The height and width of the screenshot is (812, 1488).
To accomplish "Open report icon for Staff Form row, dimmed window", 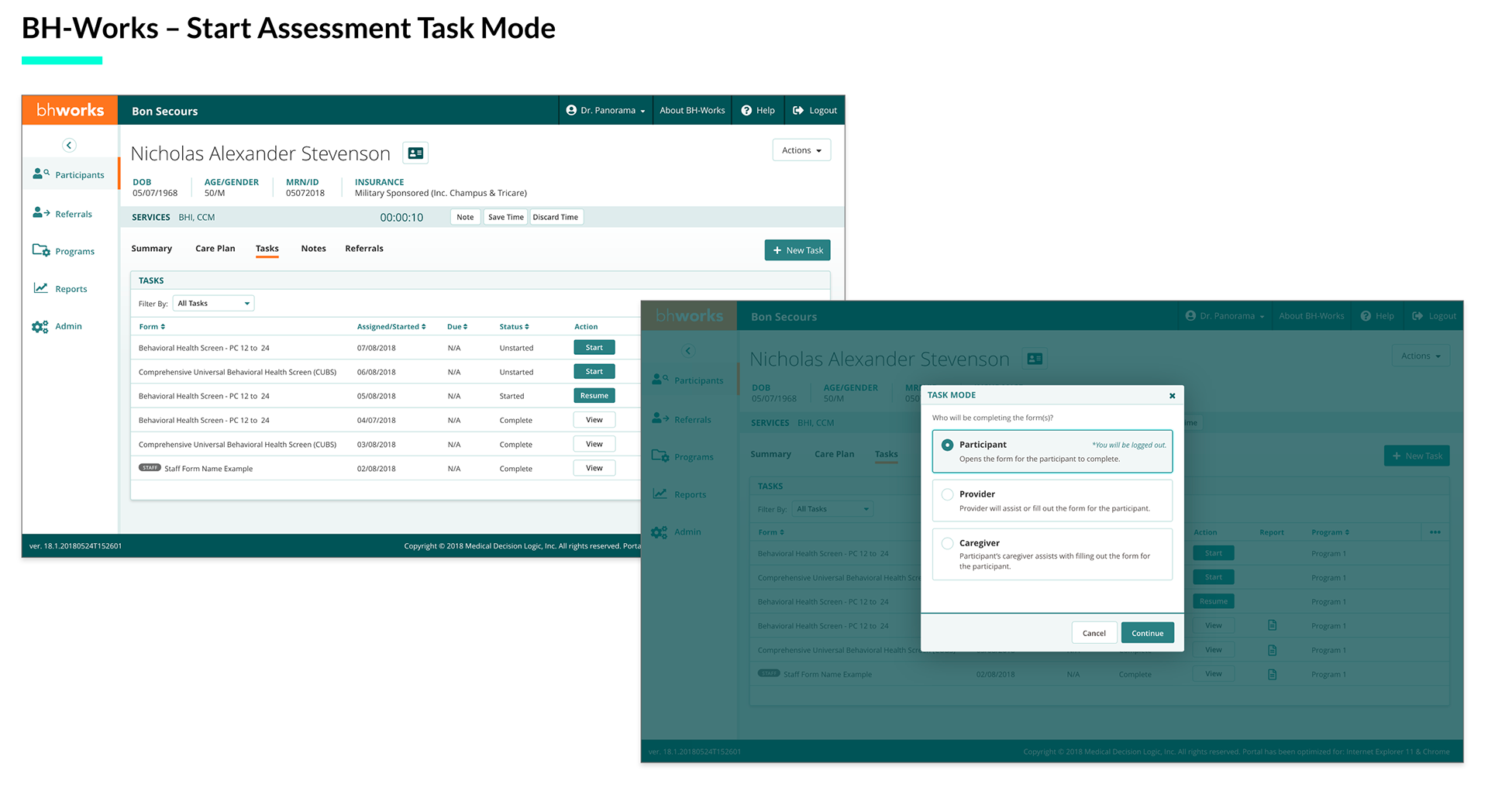I will (x=1272, y=674).
